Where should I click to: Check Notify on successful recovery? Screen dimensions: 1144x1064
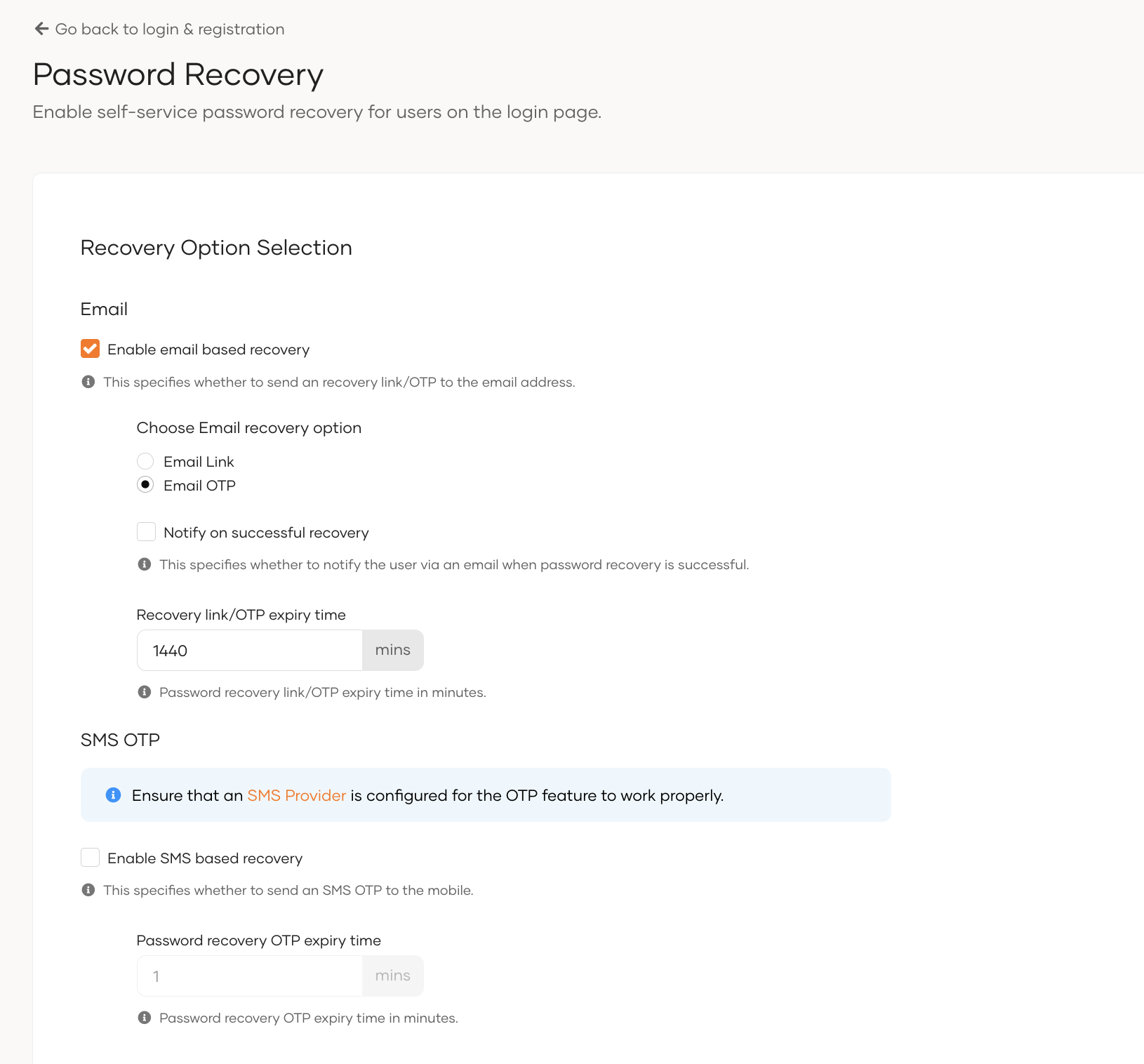pyautogui.click(x=146, y=531)
